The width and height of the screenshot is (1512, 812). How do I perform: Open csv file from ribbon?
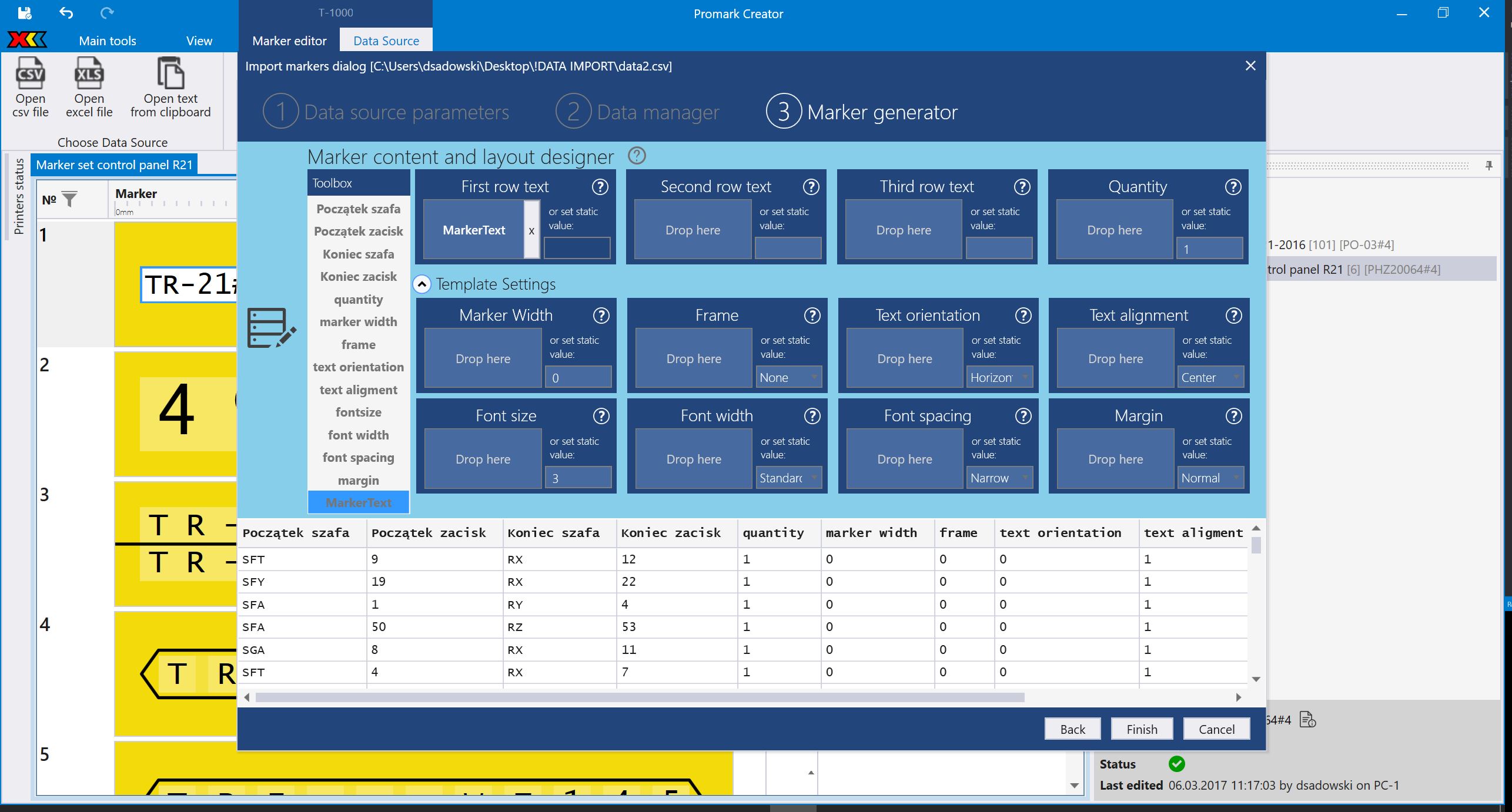[30, 88]
